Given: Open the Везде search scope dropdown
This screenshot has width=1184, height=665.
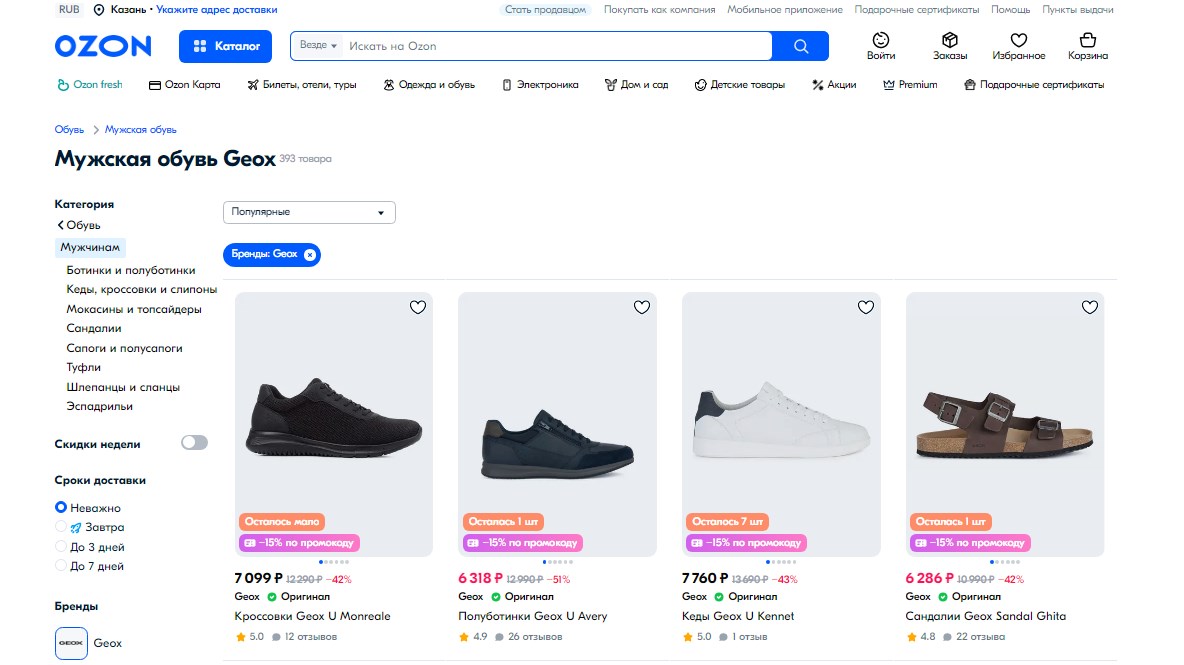Looking at the screenshot, I should pos(317,45).
